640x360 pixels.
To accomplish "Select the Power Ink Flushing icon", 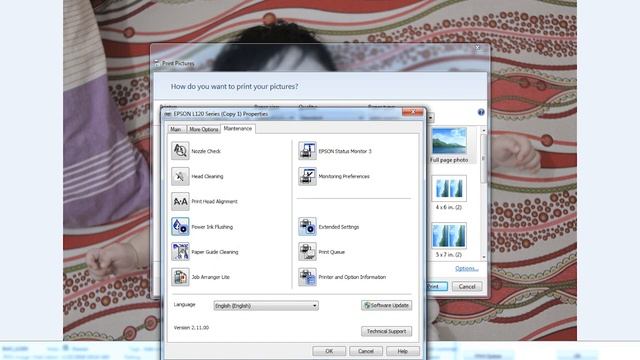I will coord(180,227).
